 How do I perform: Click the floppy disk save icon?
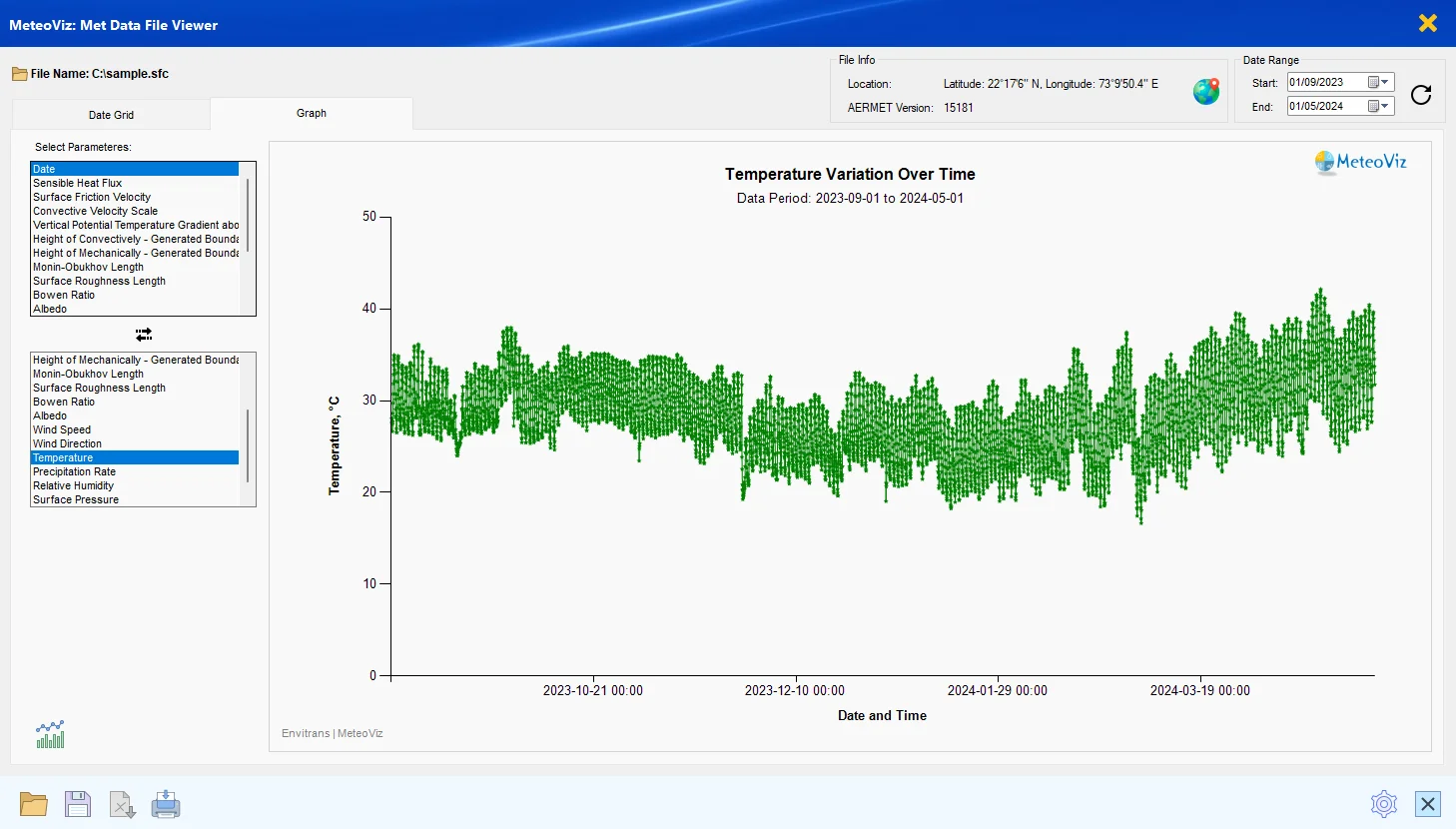[x=78, y=804]
